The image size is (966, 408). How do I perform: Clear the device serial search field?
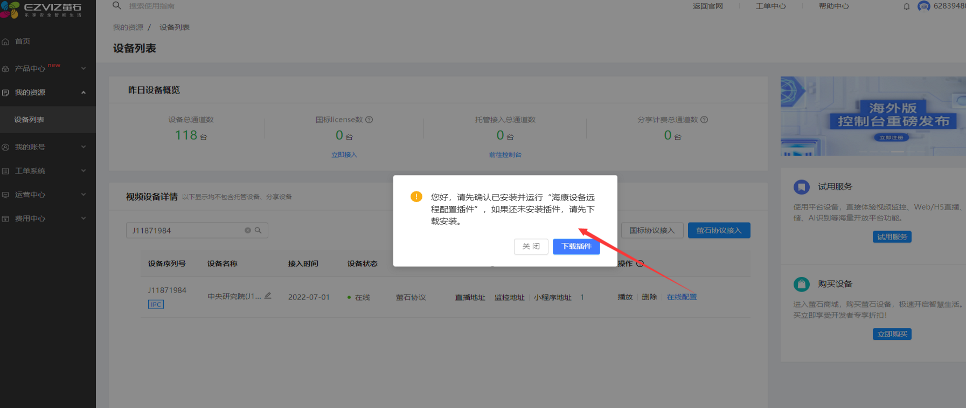[248, 230]
